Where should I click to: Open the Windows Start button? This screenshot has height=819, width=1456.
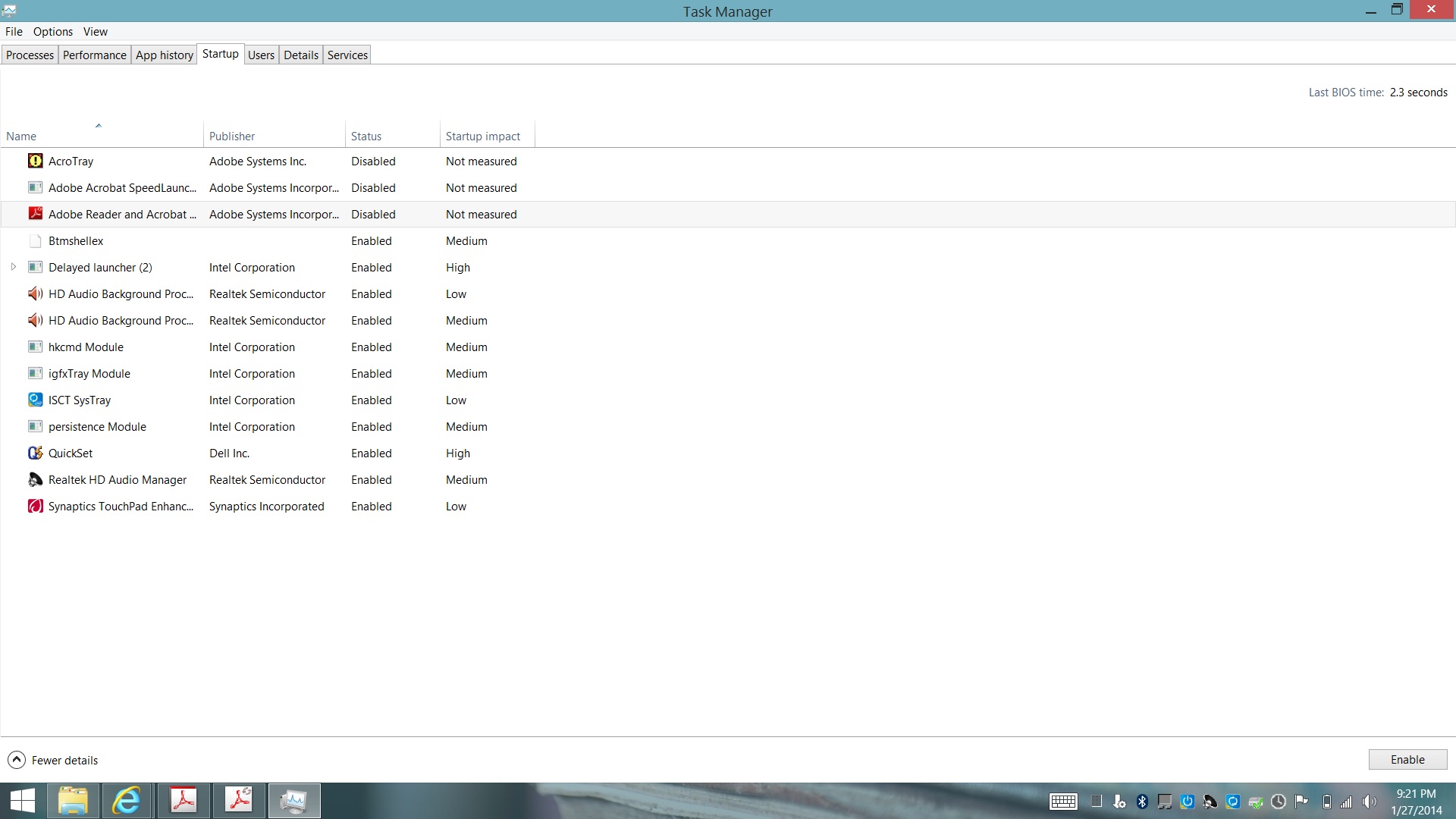[x=23, y=801]
